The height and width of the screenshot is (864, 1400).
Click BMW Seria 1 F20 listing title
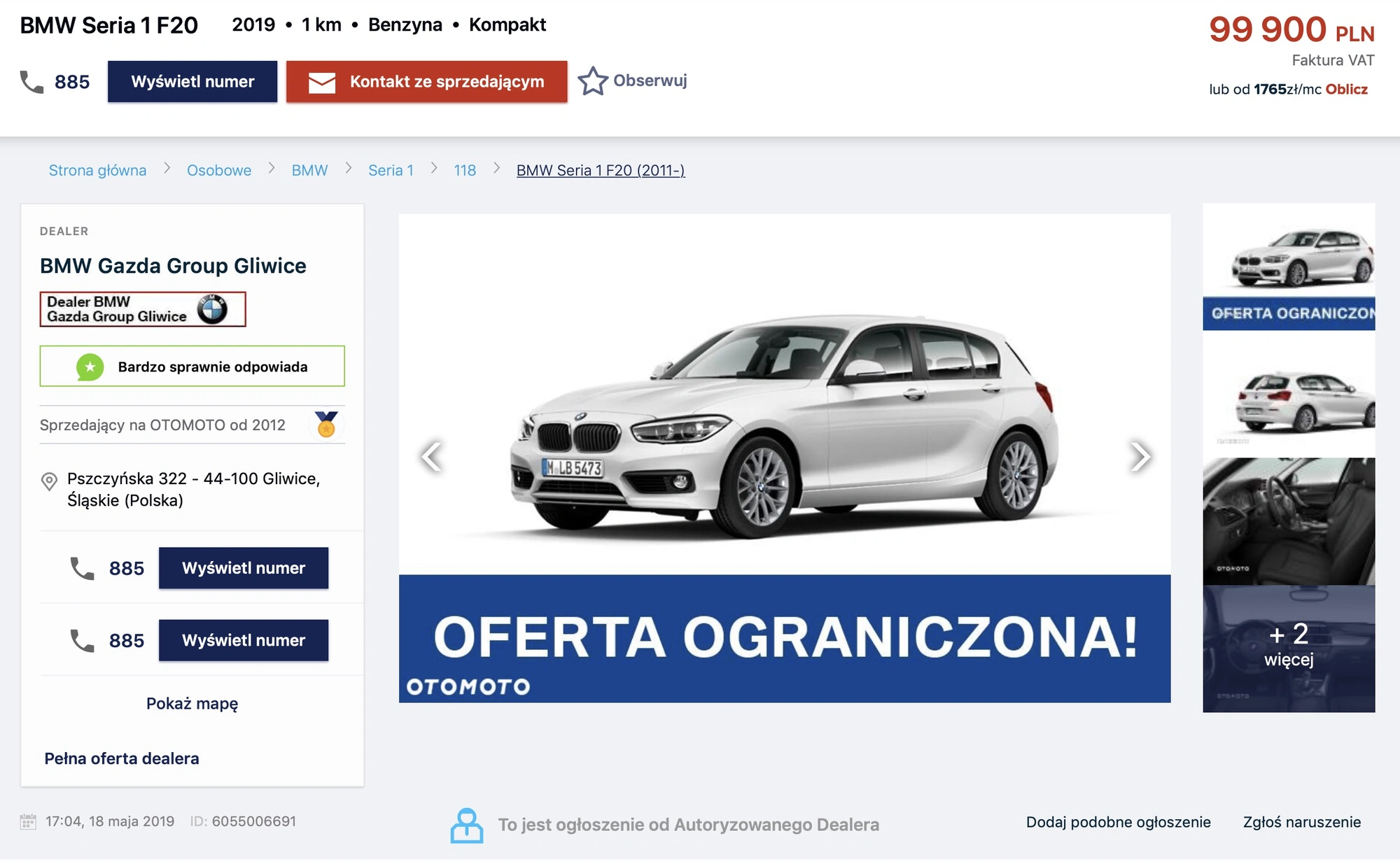pos(109,25)
